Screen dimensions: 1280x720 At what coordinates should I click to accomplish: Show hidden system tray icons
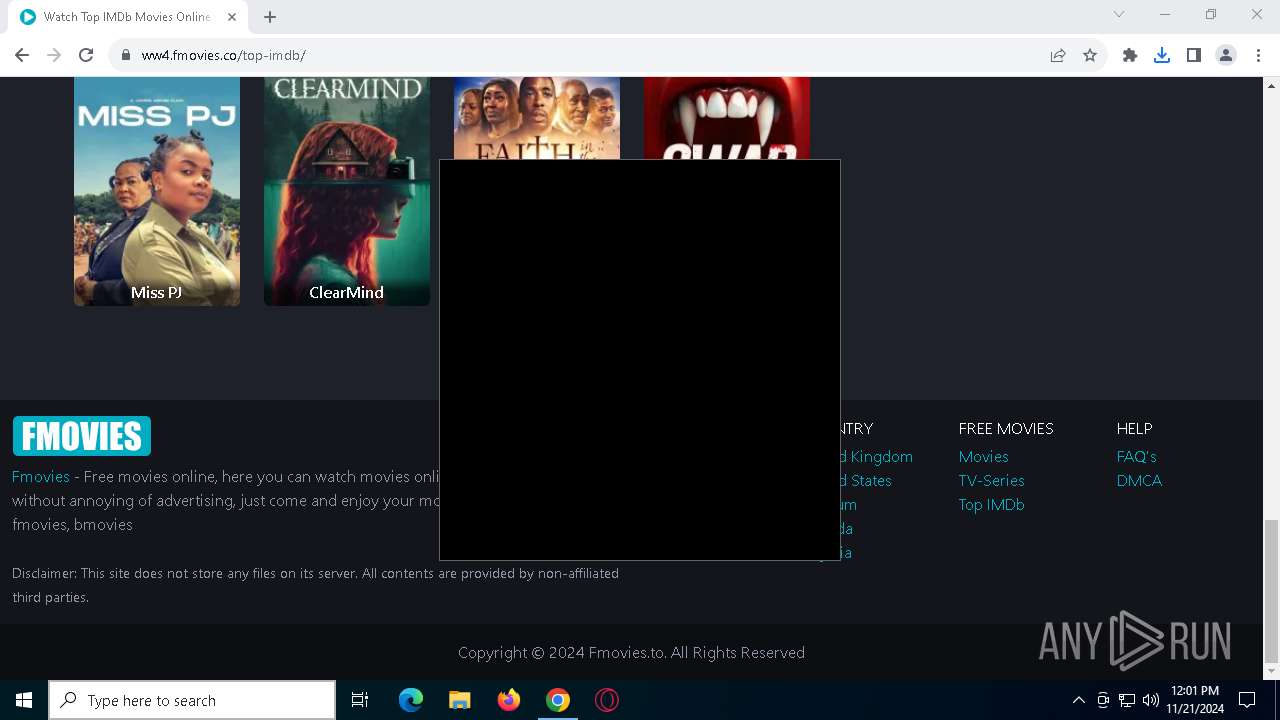pos(1078,700)
